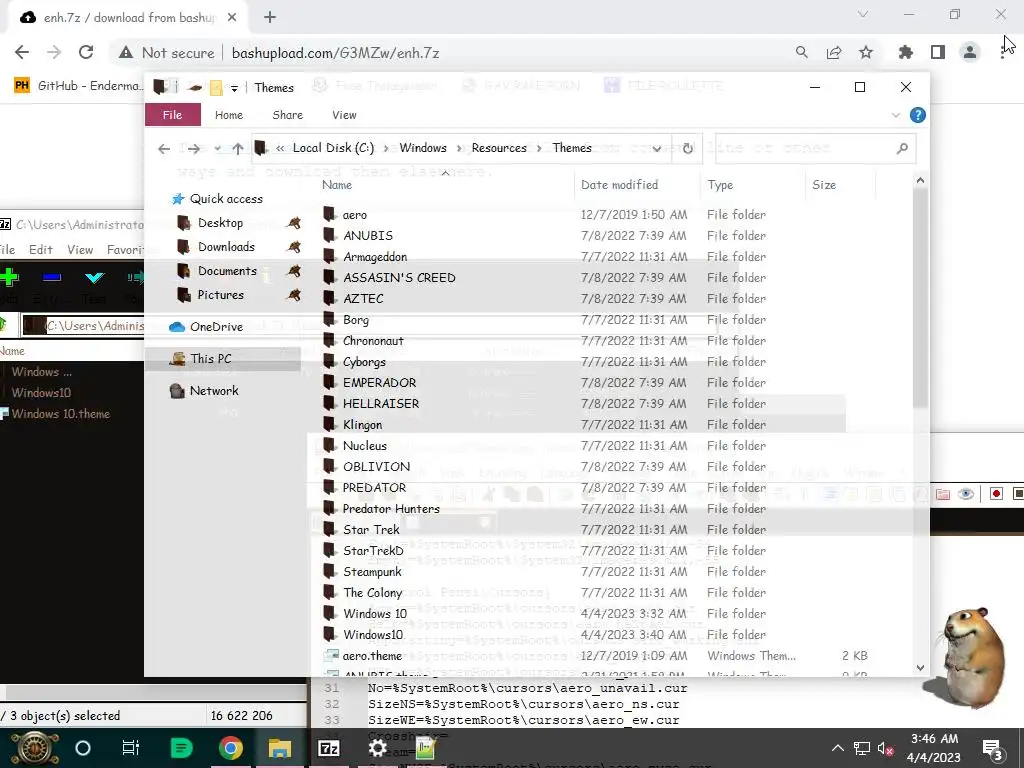The width and height of the screenshot is (1024, 768).
Task: Open Chrome profile avatar
Action: click(x=970, y=52)
